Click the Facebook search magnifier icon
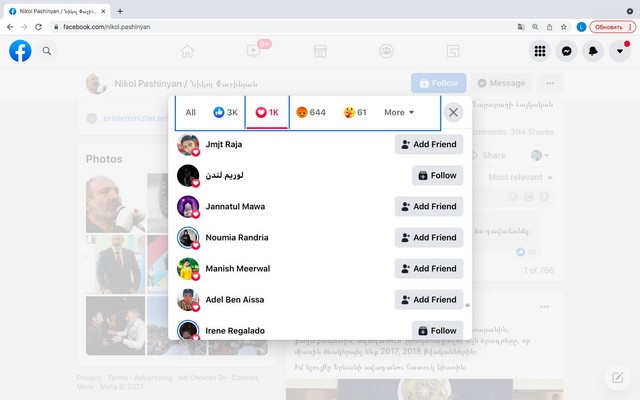Viewport: 640px width, 400px height. pos(47,51)
